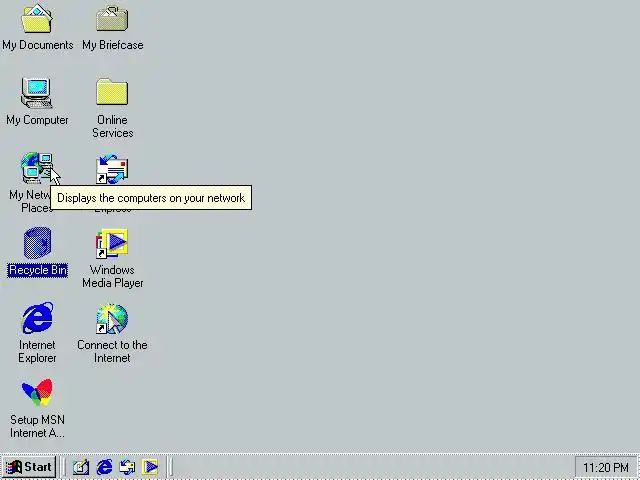Viewport: 640px width, 480px height.
Task: Click the Recycle Bin label text
Action: click(x=38, y=270)
